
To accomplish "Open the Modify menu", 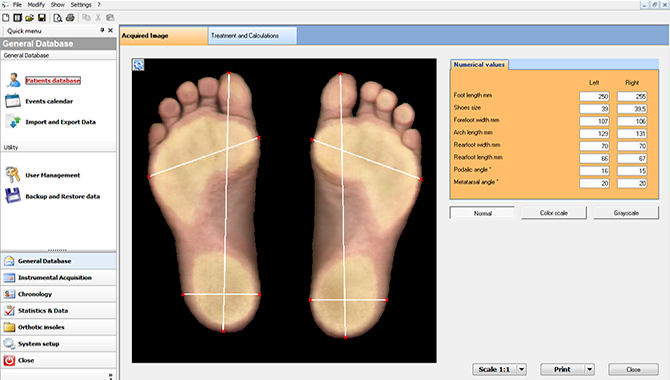I will point(36,5).
